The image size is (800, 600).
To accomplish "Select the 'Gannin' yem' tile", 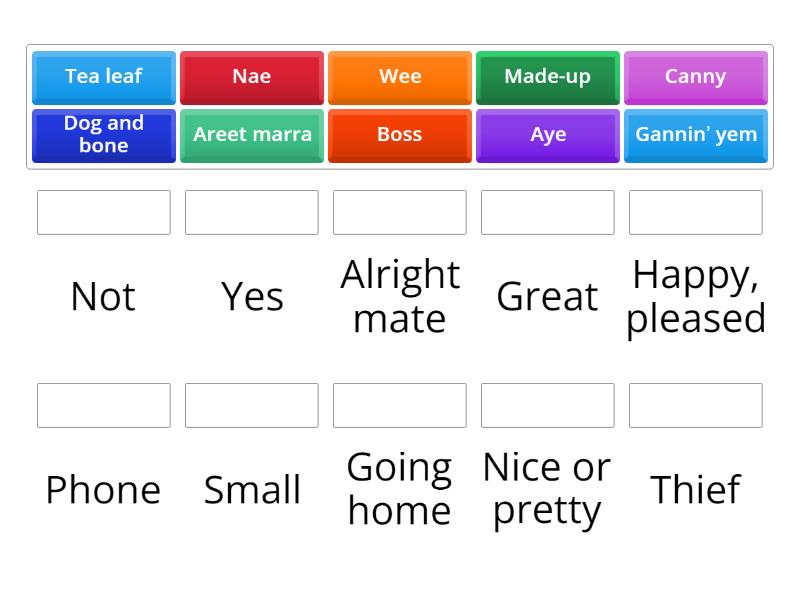I will tap(696, 135).
